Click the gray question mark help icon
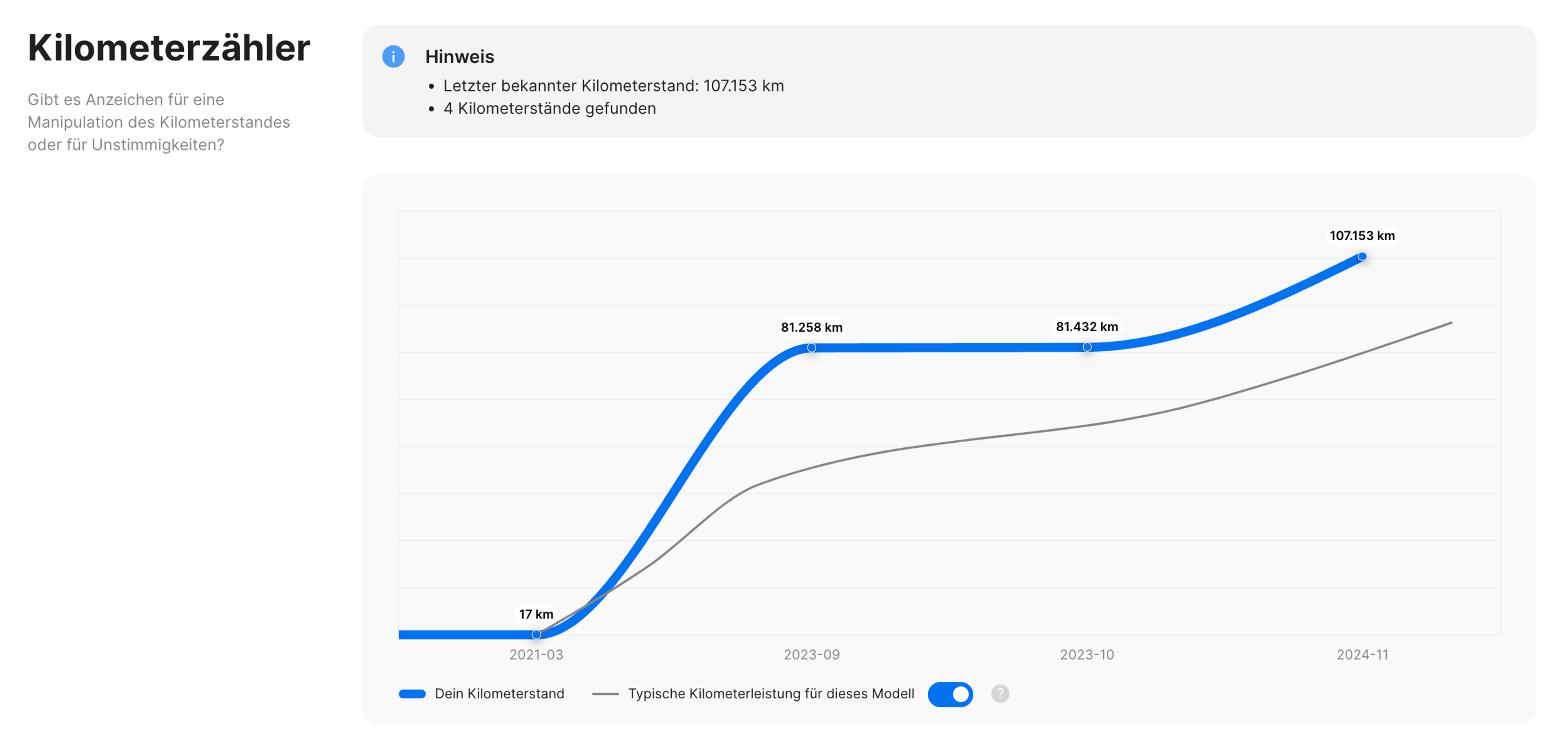Screen dimensions: 1568x747 (x=1000, y=693)
